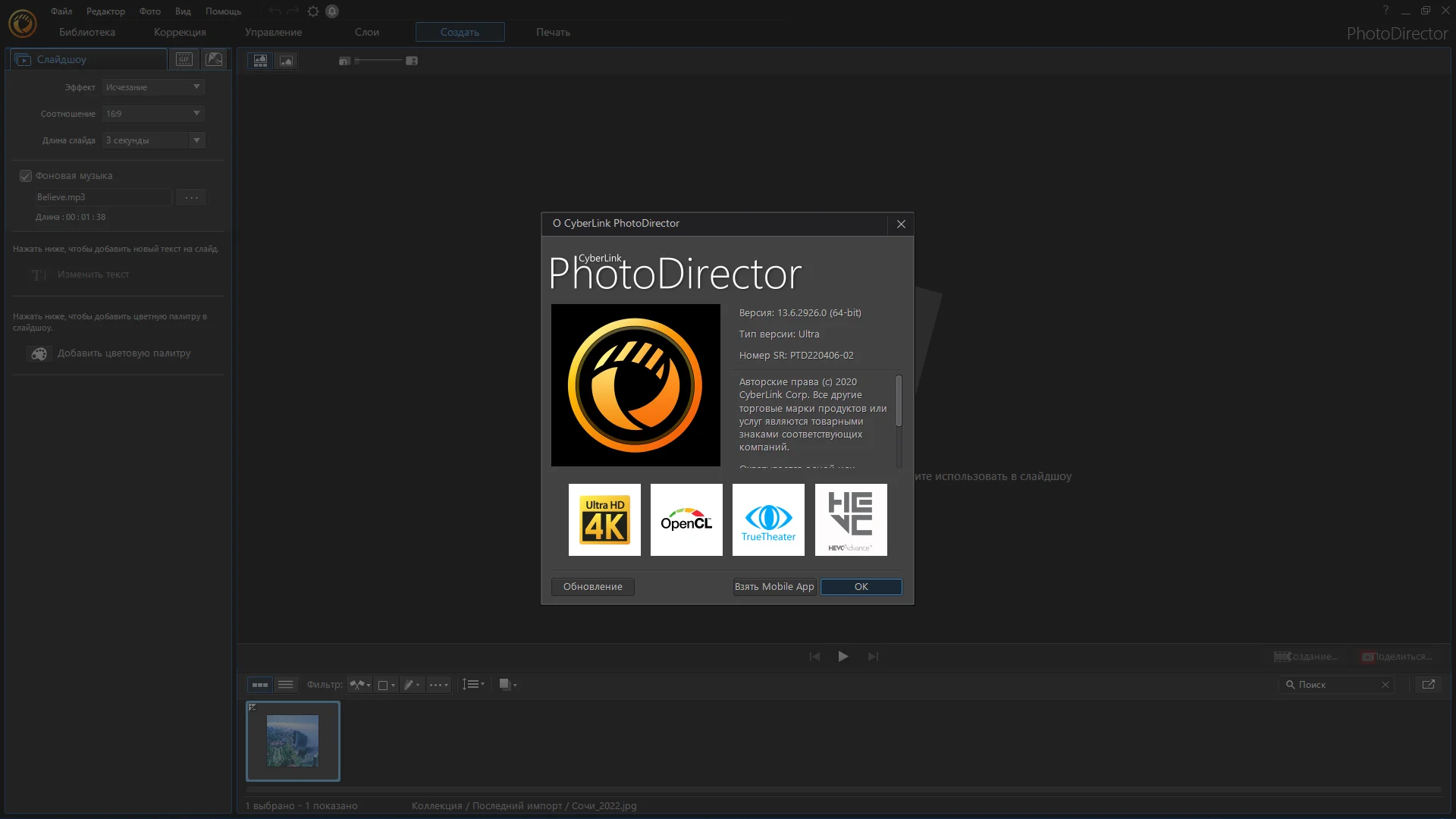Image resolution: width=1456 pixels, height=819 pixels.
Task: Switch to the Библиотека module
Action: [87, 32]
